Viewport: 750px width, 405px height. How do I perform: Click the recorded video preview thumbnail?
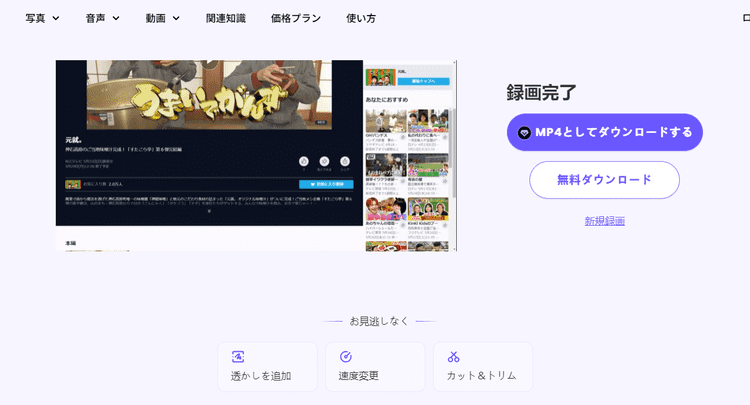point(256,155)
